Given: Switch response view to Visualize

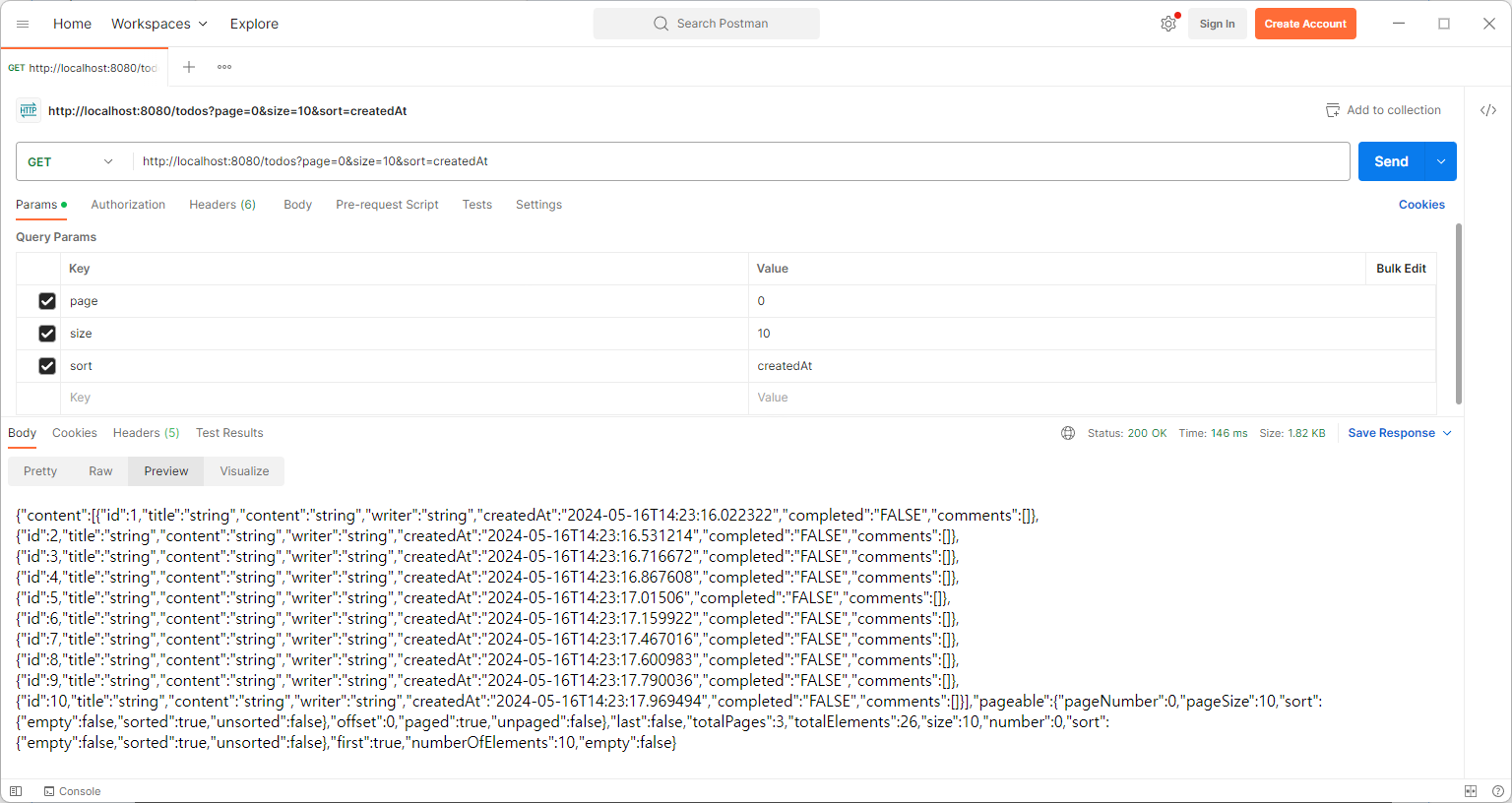Looking at the screenshot, I should pyautogui.click(x=244, y=471).
